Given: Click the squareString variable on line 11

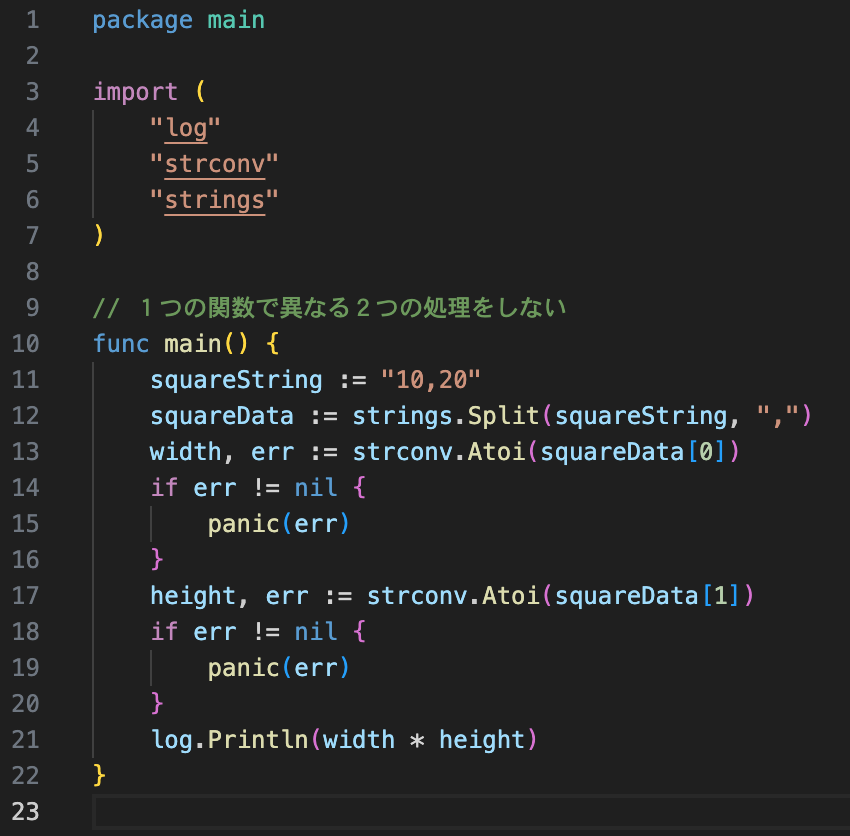Looking at the screenshot, I should [x=236, y=380].
